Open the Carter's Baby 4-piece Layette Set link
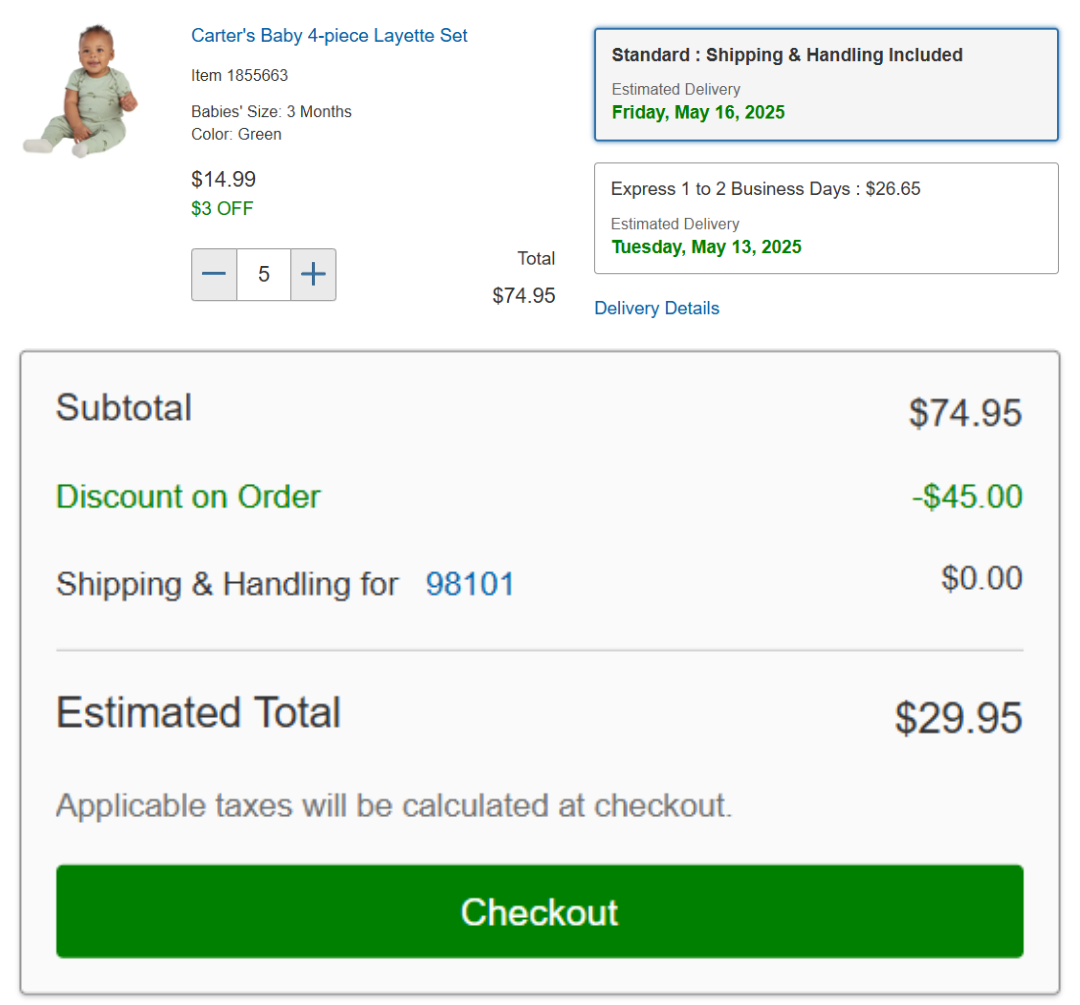 point(329,36)
